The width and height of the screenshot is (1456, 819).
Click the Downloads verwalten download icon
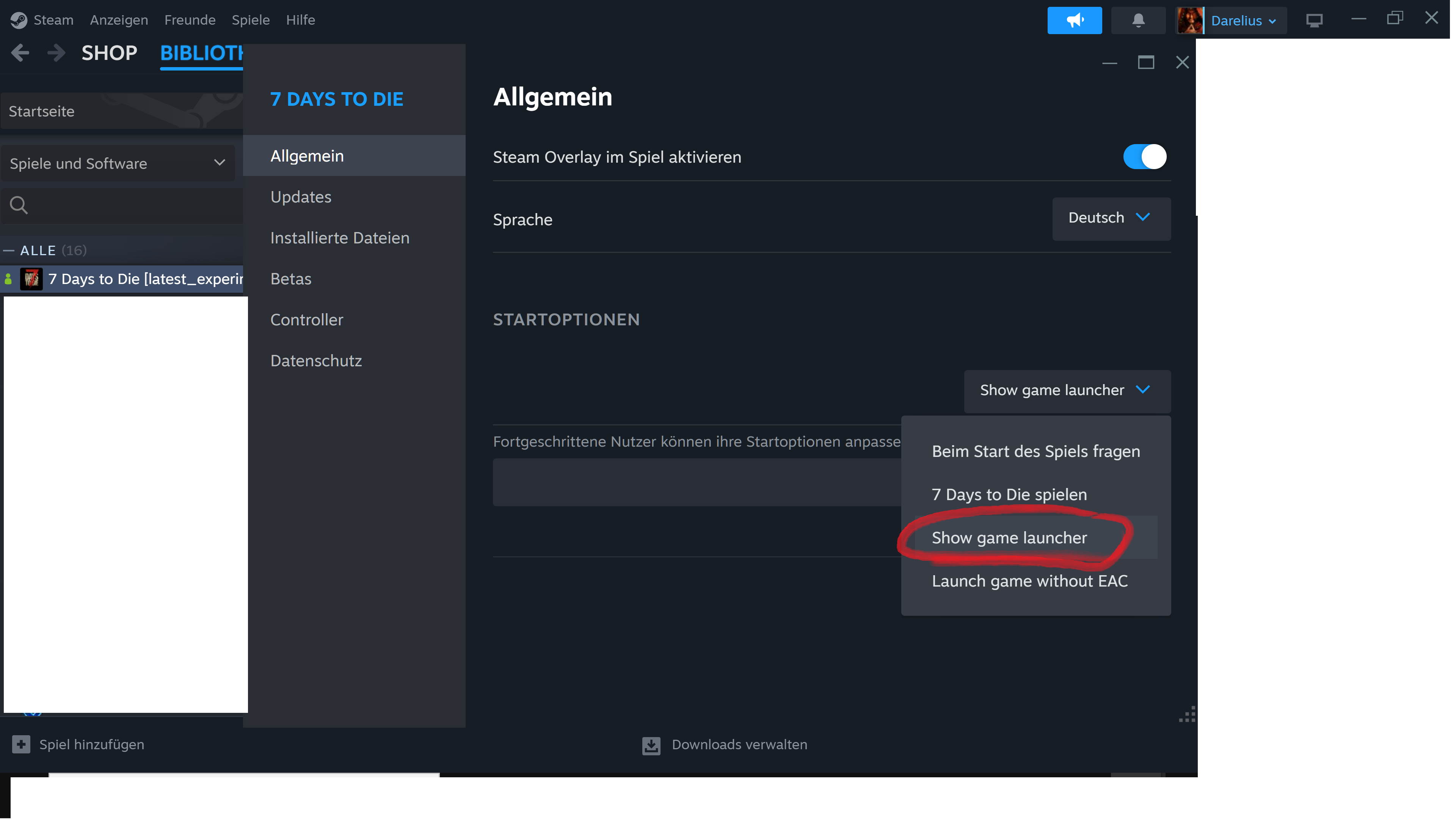click(651, 745)
